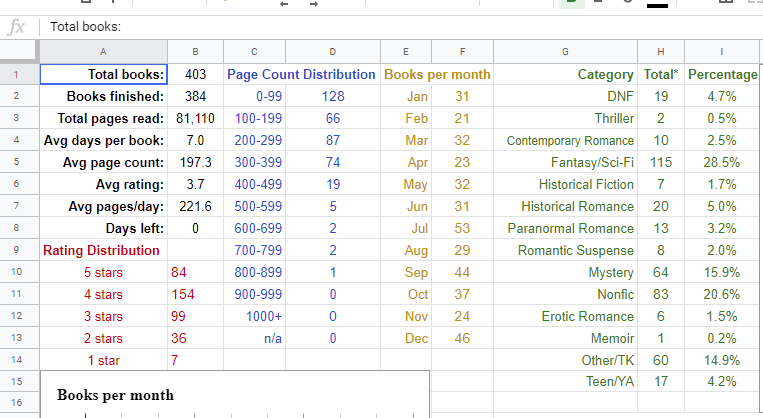
Task: Select the Books per month chart title
Action: 115,395
